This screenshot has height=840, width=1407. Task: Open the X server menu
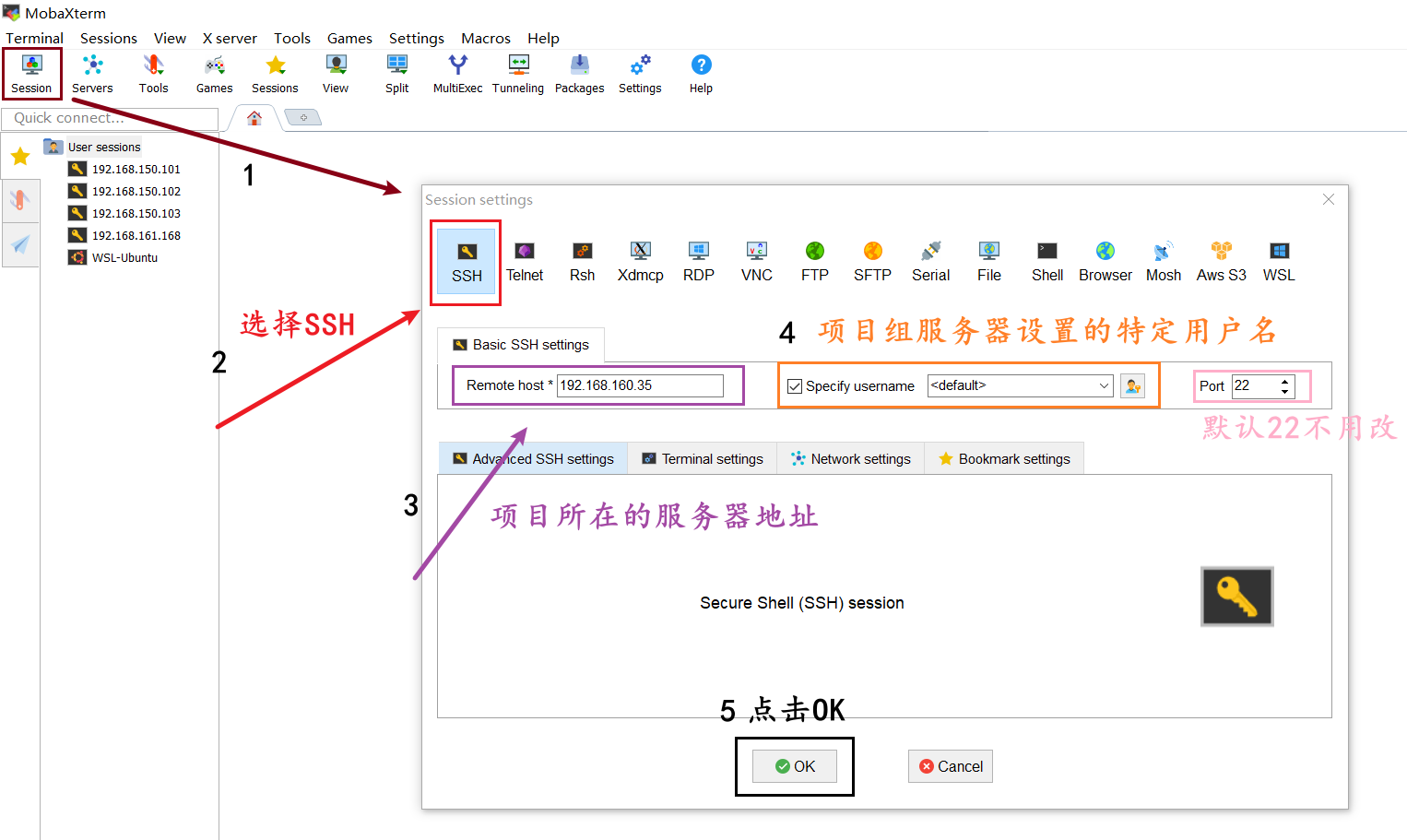click(230, 38)
